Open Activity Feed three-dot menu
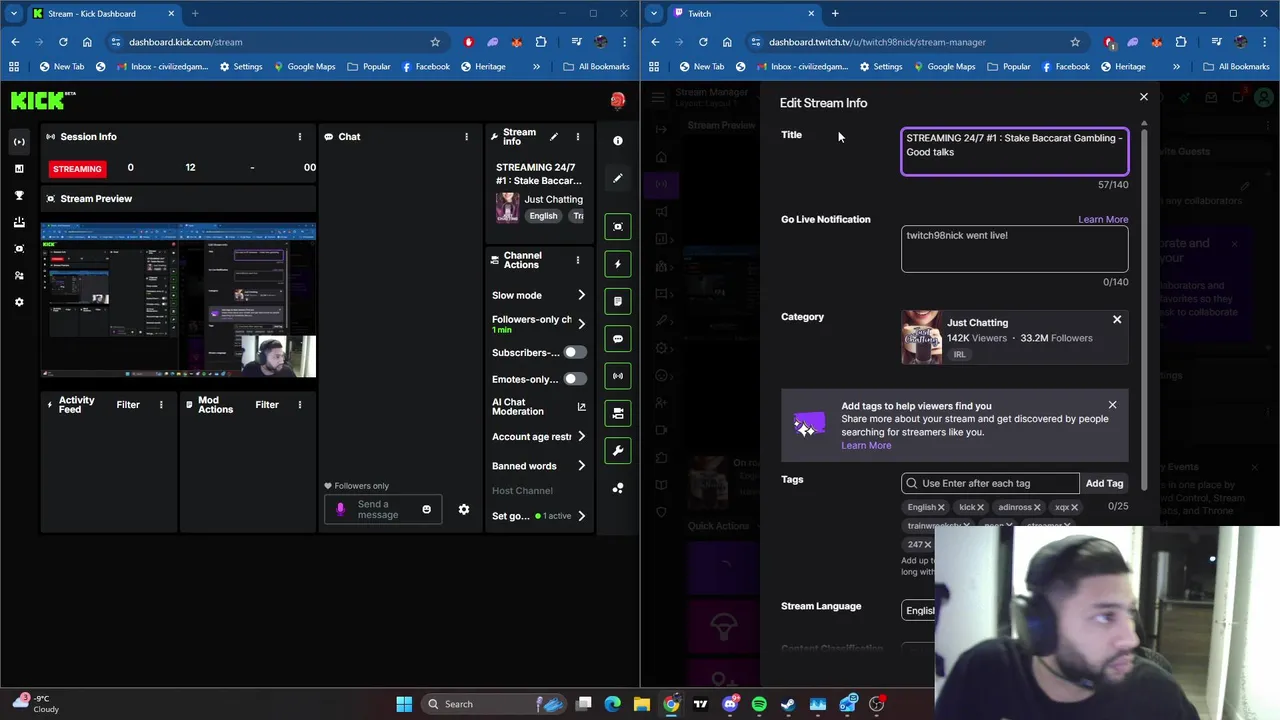Image resolution: width=1280 pixels, height=720 pixels. click(161, 405)
